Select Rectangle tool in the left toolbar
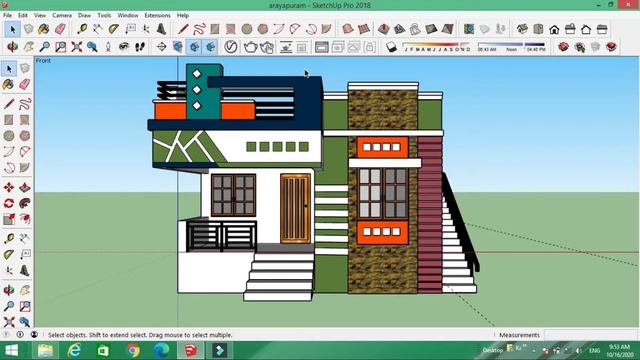This screenshot has height=360, width=640. (x=9, y=120)
